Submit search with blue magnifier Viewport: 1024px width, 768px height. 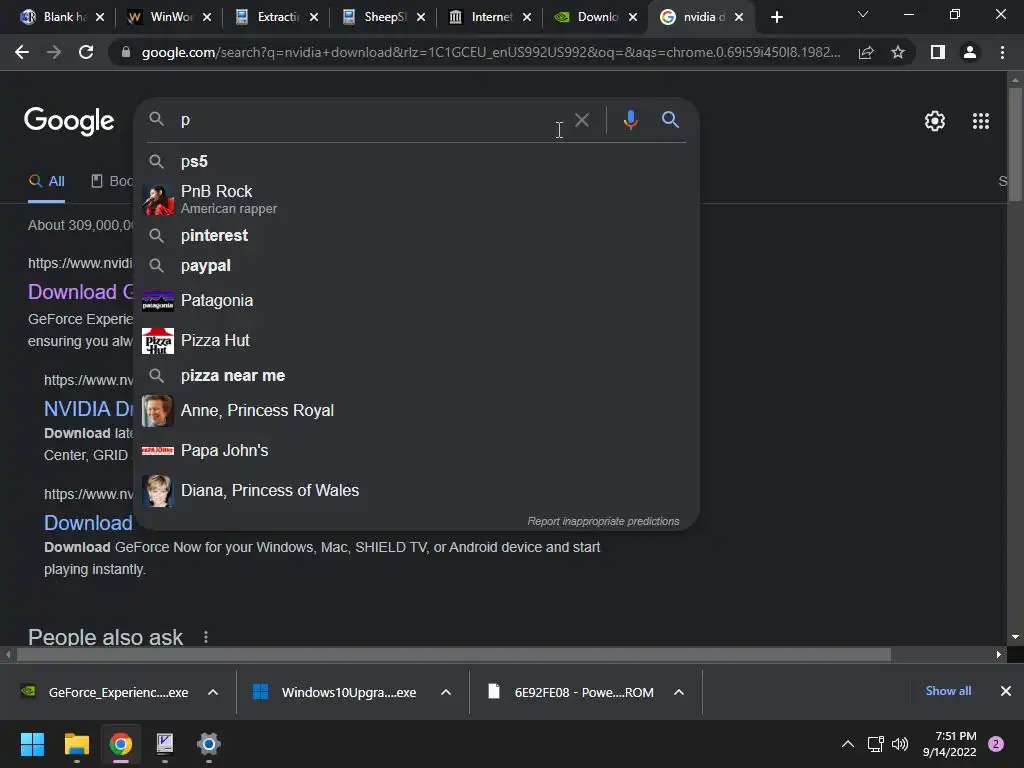coord(670,120)
